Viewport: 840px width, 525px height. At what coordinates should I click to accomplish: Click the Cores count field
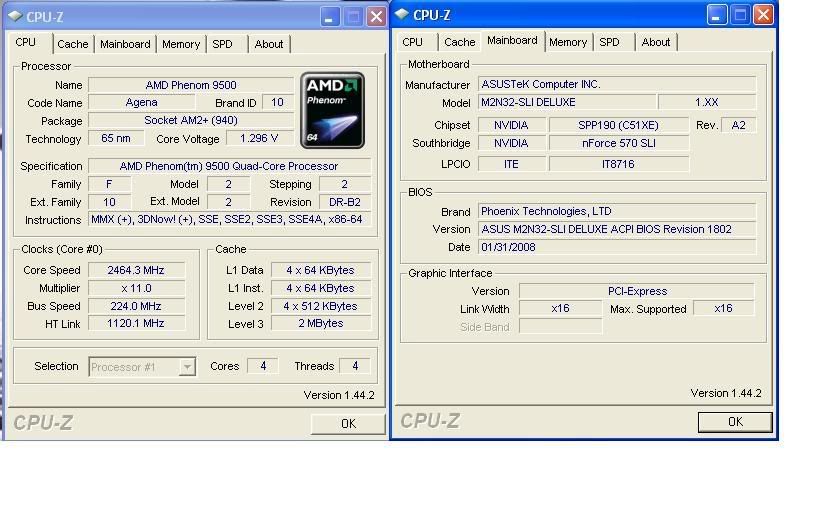(x=262, y=366)
